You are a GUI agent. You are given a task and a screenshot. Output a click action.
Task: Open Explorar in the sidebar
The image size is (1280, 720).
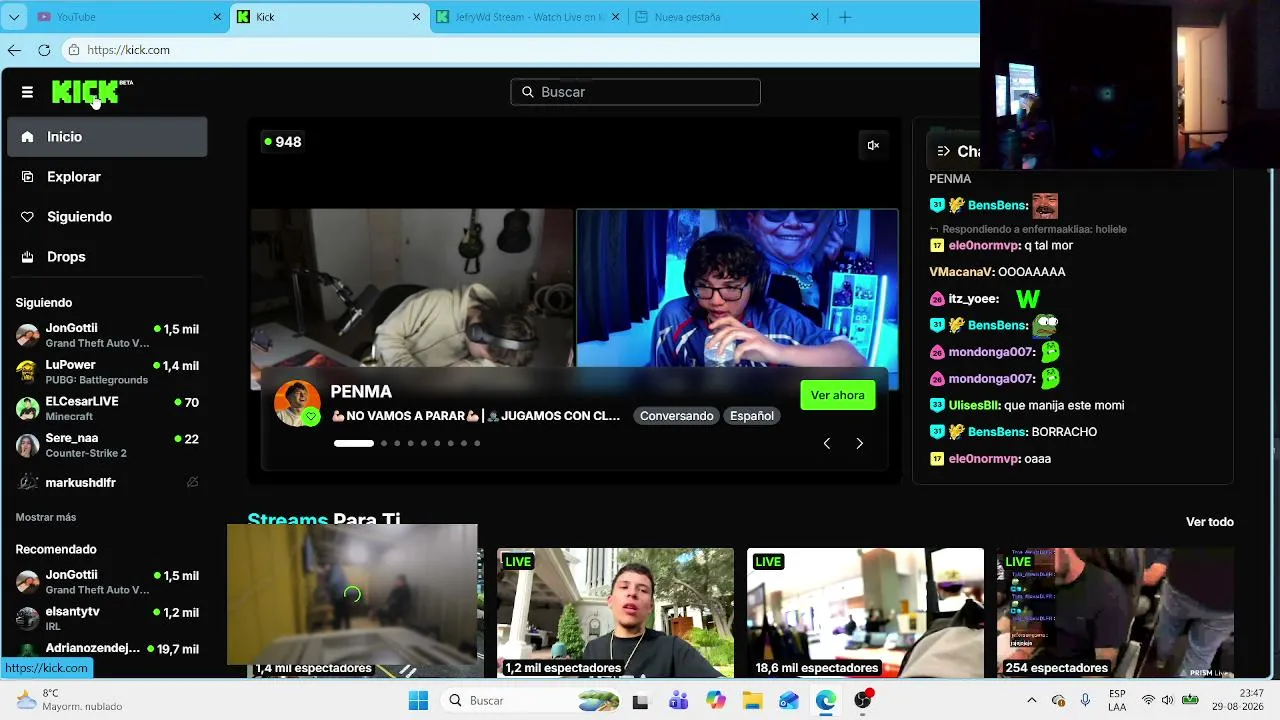coord(107,177)
